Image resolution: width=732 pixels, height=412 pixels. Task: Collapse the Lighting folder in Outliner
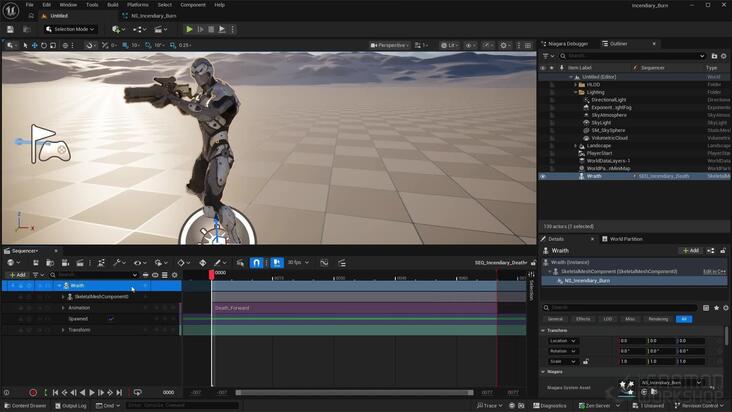(x=576, y=92)
